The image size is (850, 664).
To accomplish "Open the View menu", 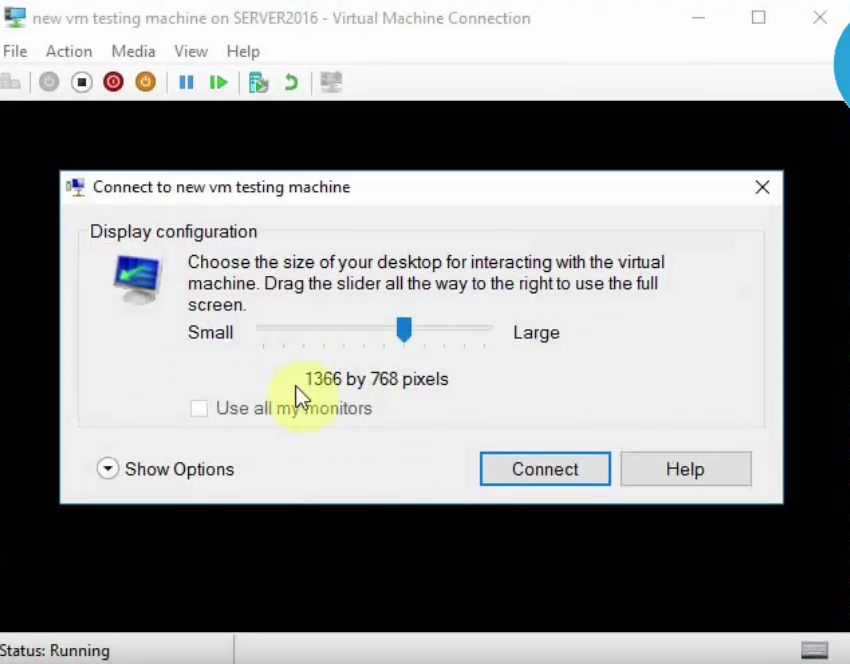I will click(191, 51).
